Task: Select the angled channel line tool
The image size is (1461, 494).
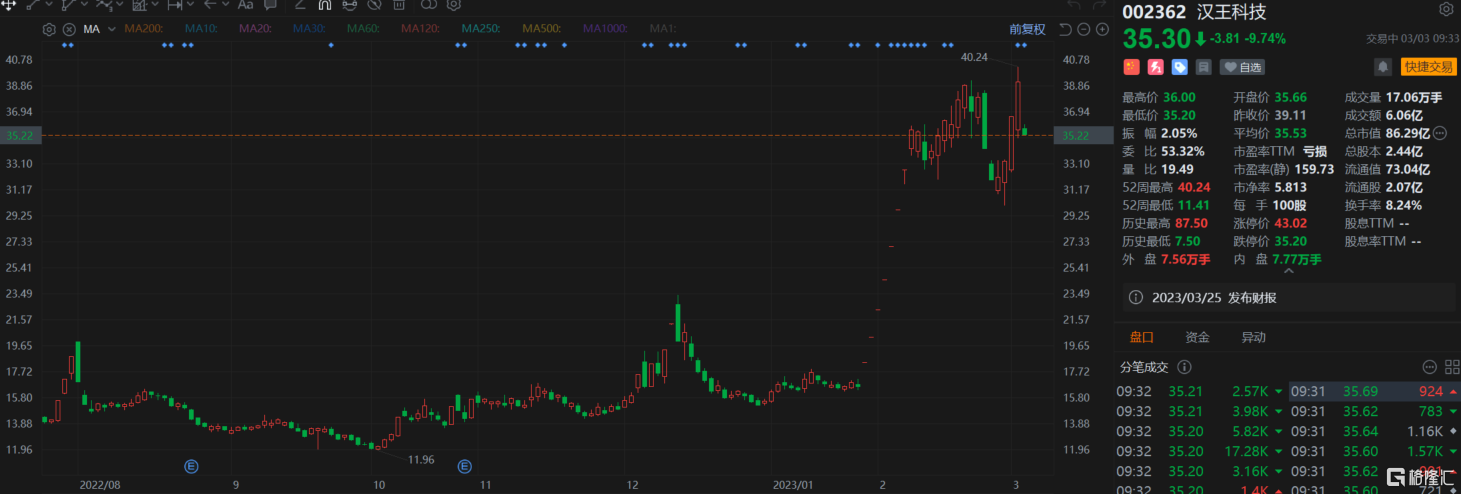Action: coord(69,5)
